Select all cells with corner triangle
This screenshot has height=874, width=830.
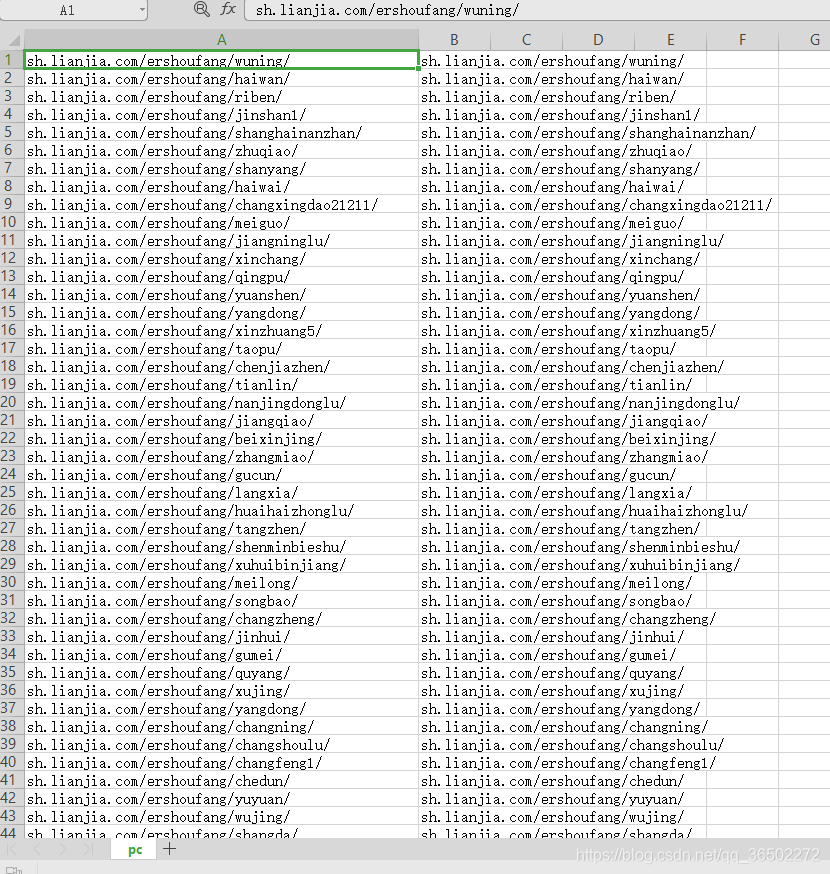(x=13, y=40)
